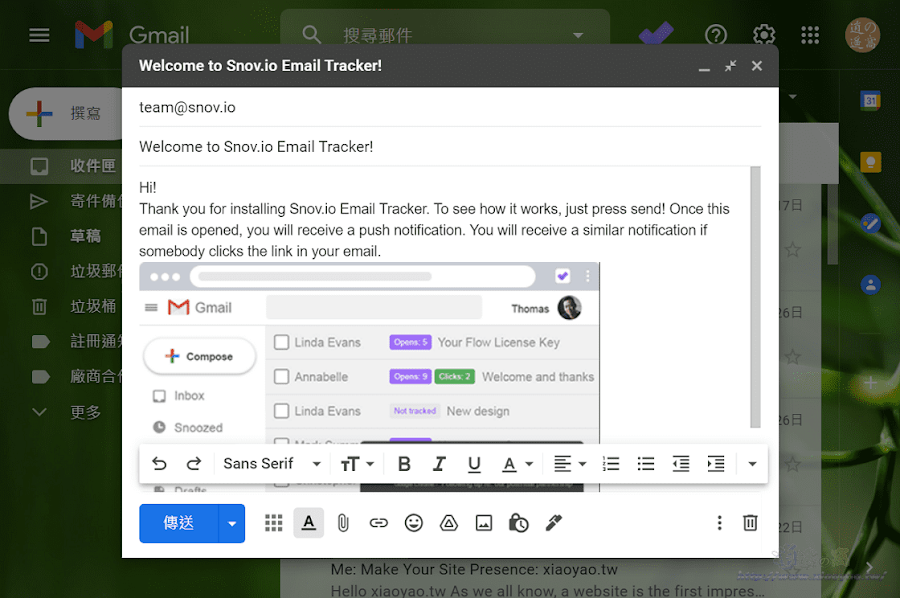This screenshot has height=598, width=900.
Task: Open the compose more options menu
Action: click(719, 523)
